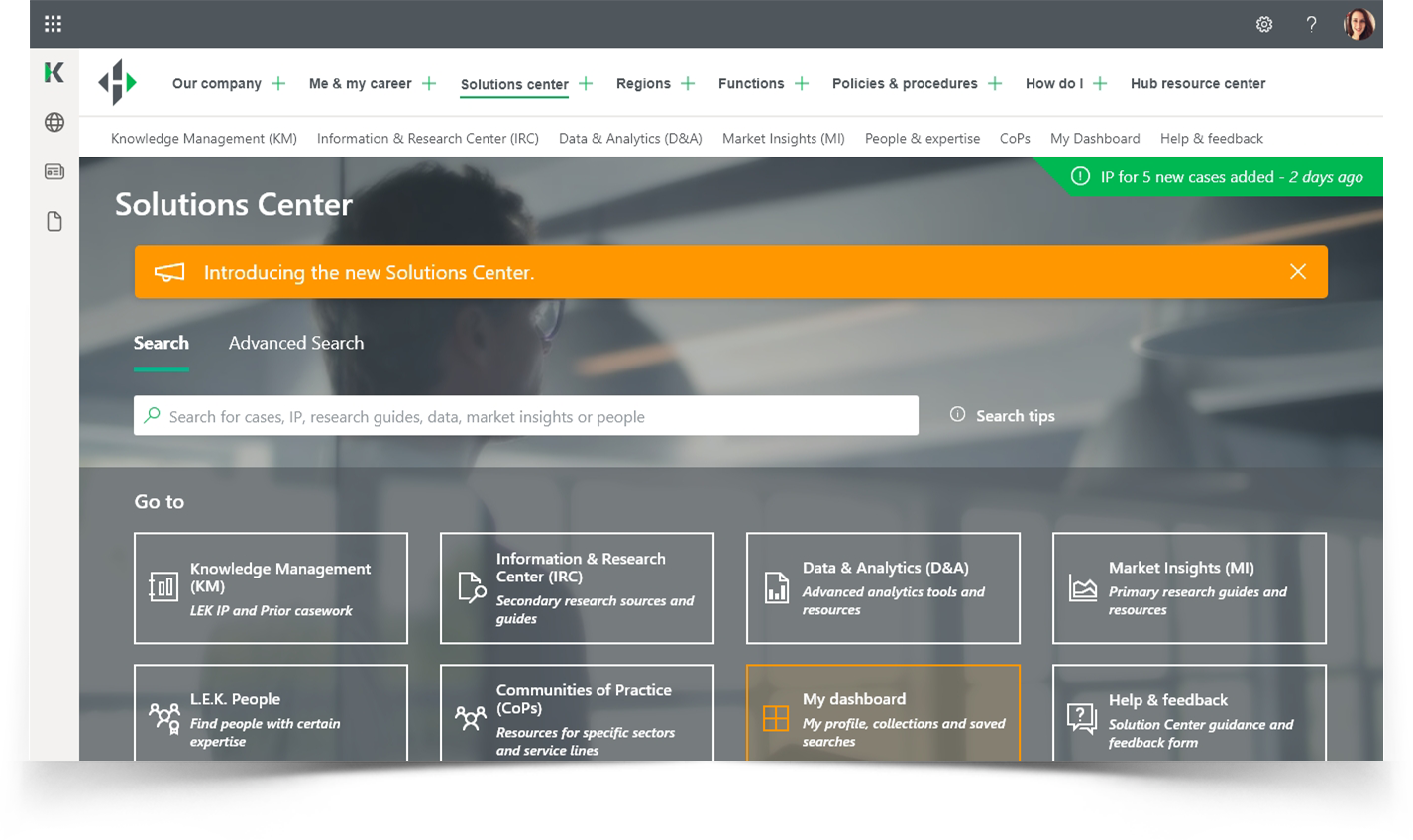Viewport: 1413px width, 840px height.
Task: Expand the Functions menu with plus sign
Action: coord(801,83)
